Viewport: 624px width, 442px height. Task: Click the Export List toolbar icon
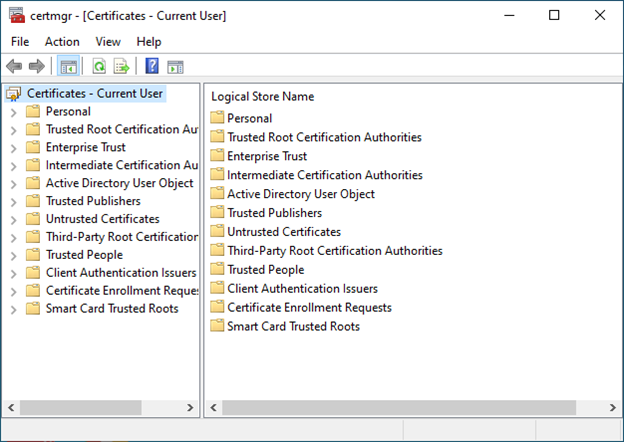[121, 67]
